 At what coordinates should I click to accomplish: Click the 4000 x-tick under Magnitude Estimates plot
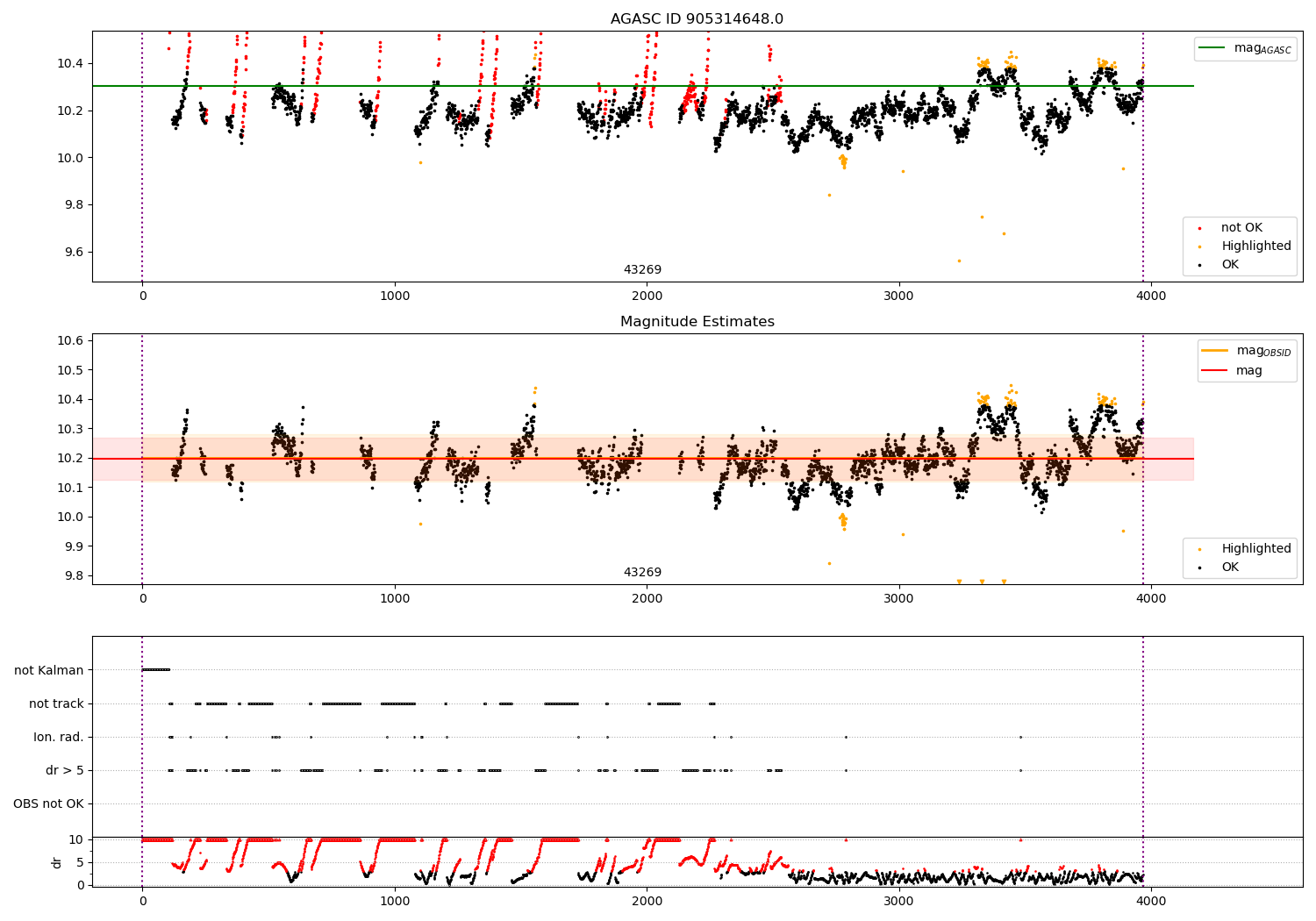coord(1151,599)
